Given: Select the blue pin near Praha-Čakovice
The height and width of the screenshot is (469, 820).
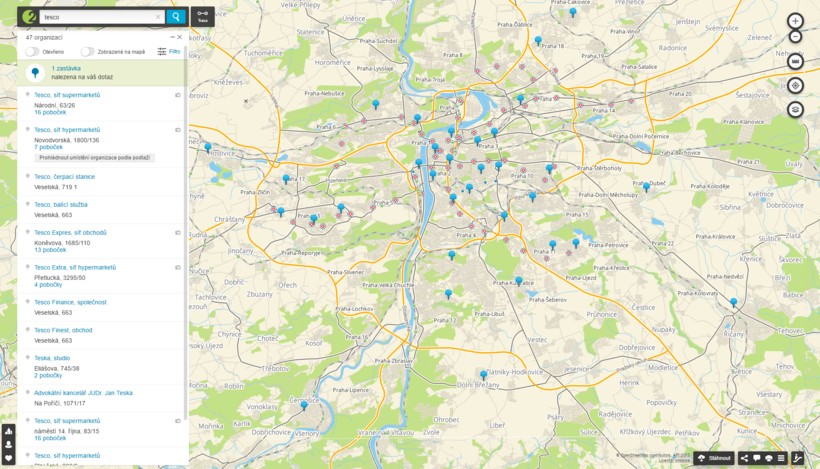Looking at the screenshot, I should (x=573, y=12).
